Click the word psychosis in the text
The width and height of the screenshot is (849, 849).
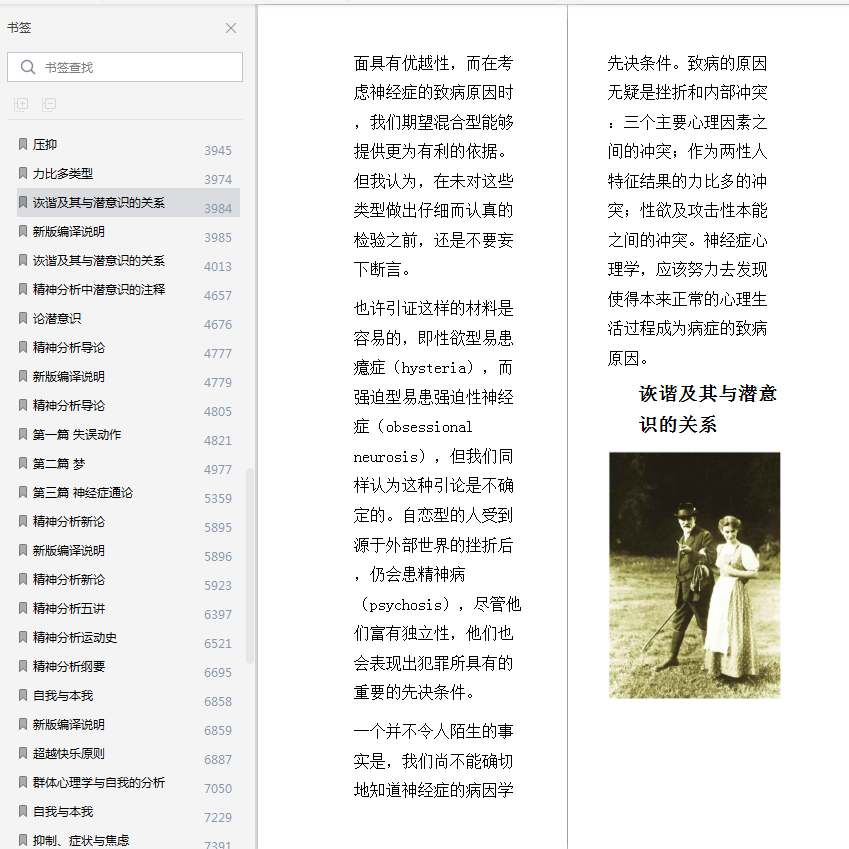point(409,605)
